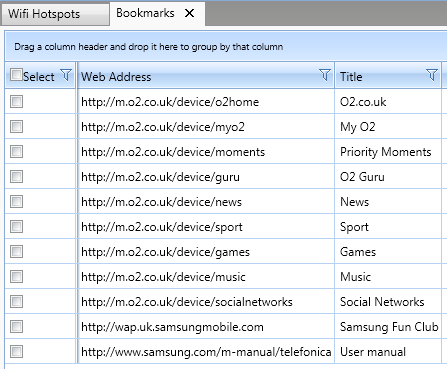Select the myo2 web address cell
Screen dimensions: 447x369
[x=206, y=127]
